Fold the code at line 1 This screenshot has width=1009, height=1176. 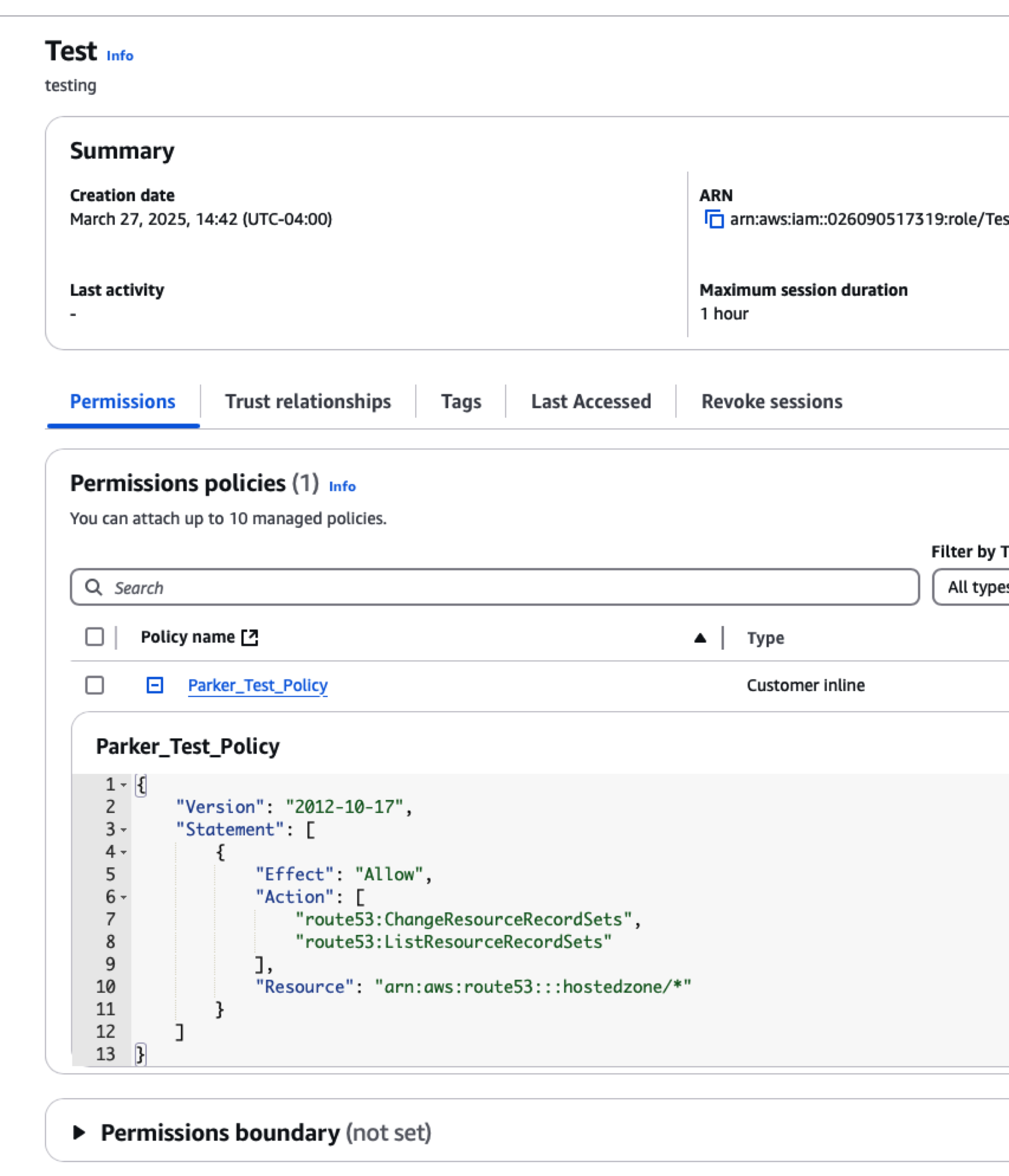(123, 785)
